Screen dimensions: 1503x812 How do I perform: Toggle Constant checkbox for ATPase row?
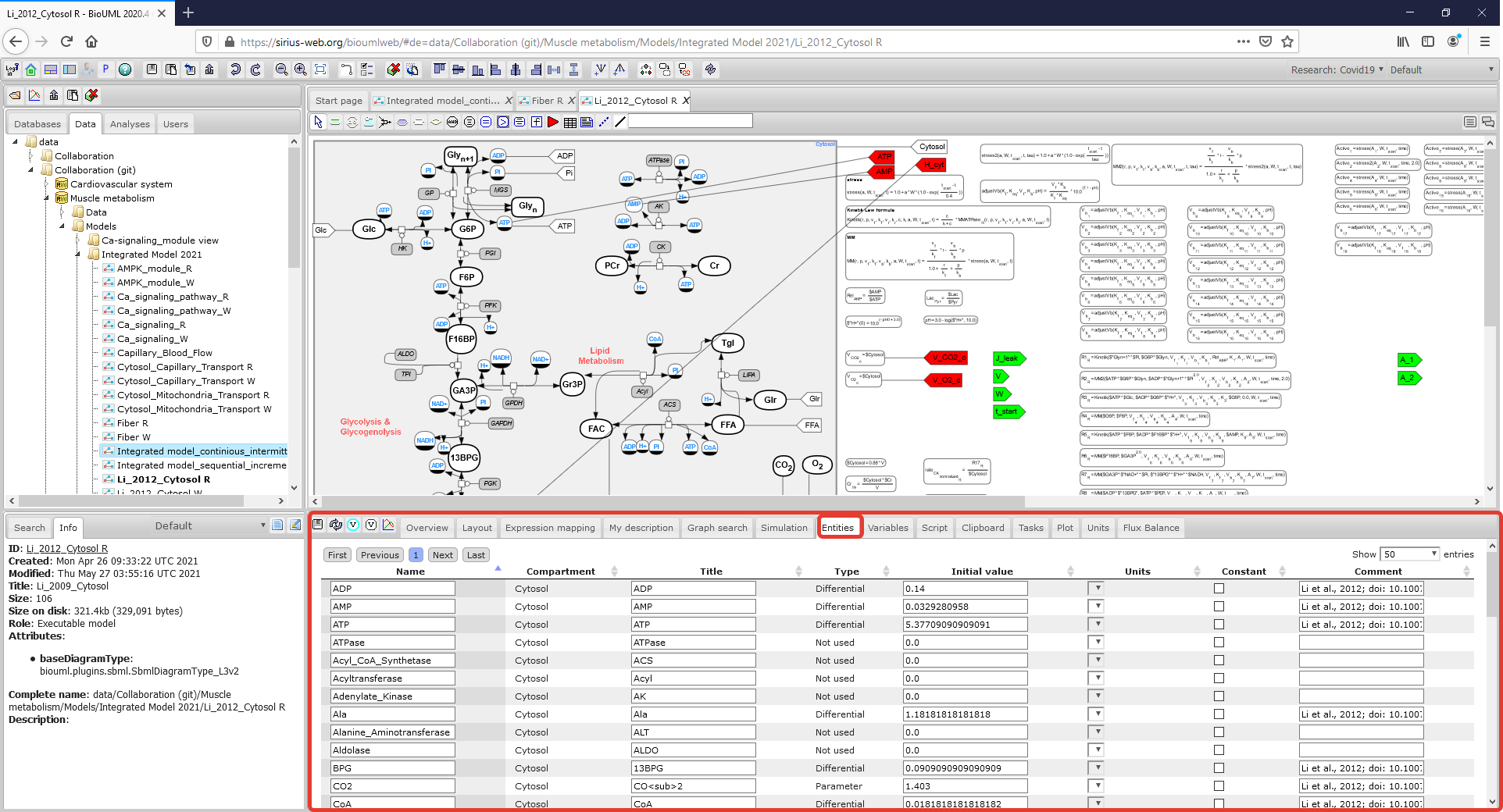coord(1219,643)
